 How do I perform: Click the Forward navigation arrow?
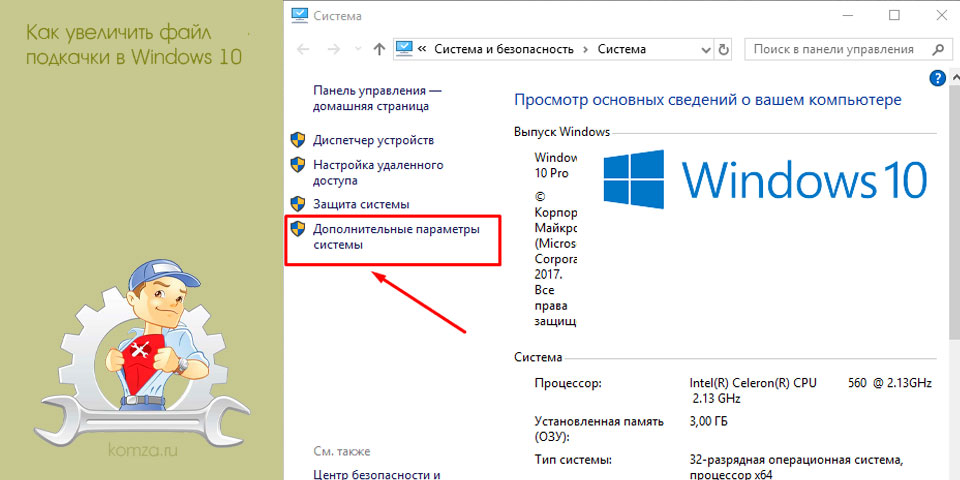[x=333, y=49]
